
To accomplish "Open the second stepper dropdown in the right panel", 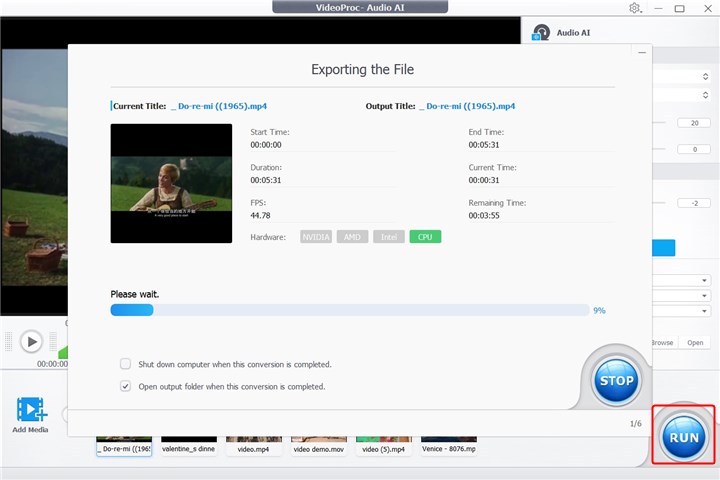I will tap(705, 95).
